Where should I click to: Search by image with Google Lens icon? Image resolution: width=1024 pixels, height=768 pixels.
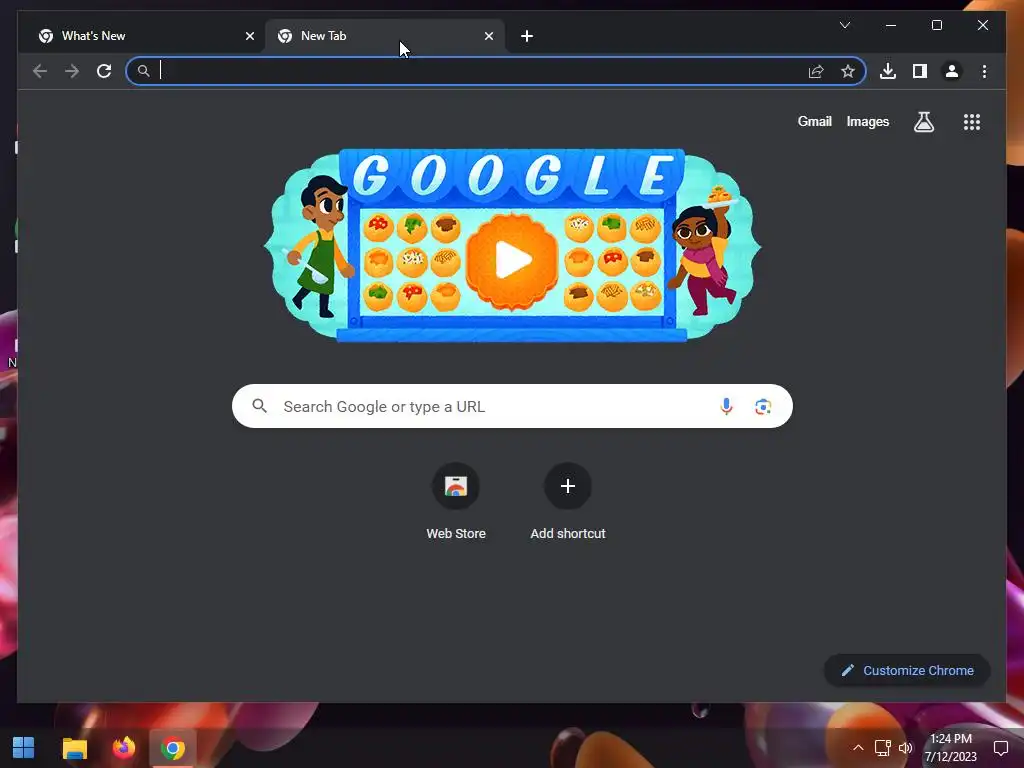(x=763, y=407)
